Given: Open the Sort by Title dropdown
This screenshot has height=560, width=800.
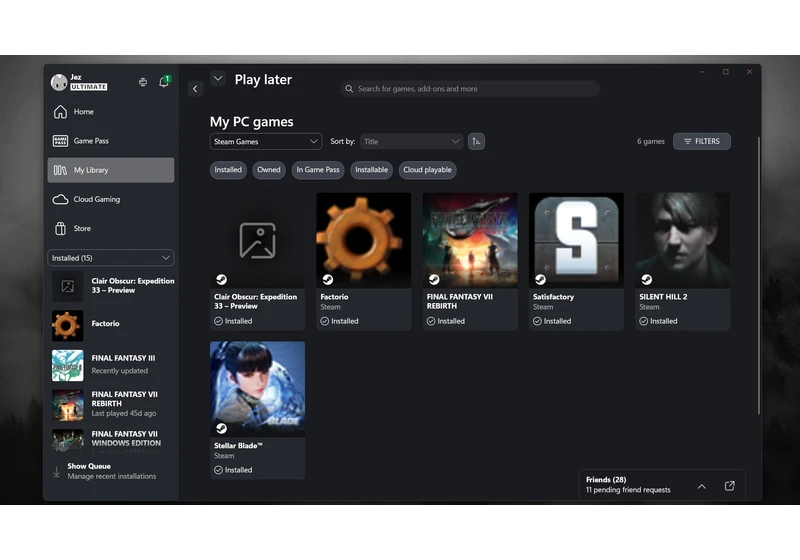Looking at the screenshot, I should [x=411, y=141].
